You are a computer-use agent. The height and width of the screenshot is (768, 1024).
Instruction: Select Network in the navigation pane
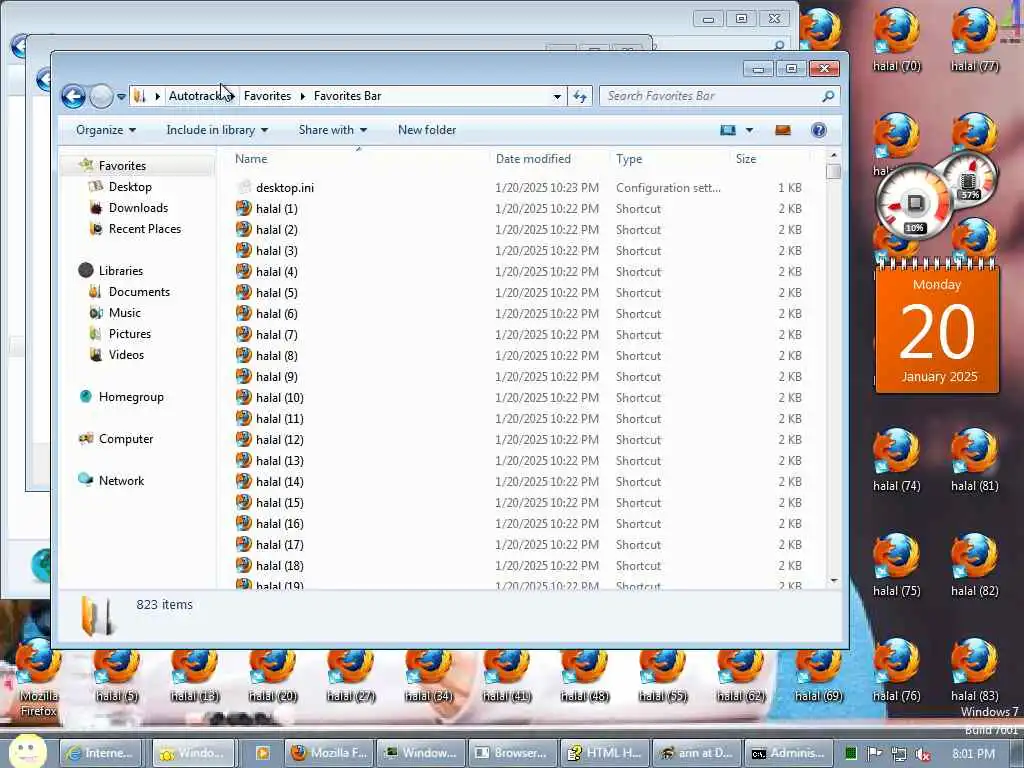[x=121, y=481]
